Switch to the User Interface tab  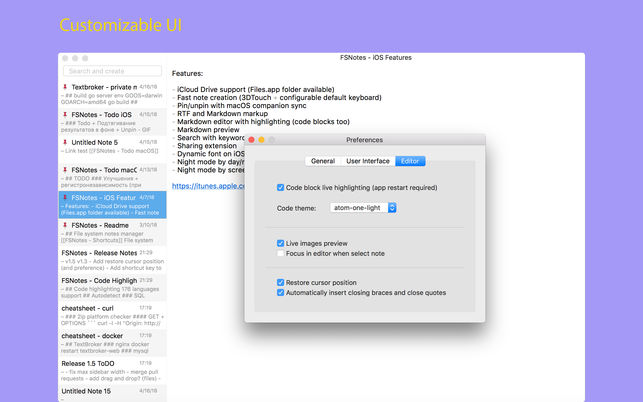pos(368,161)
